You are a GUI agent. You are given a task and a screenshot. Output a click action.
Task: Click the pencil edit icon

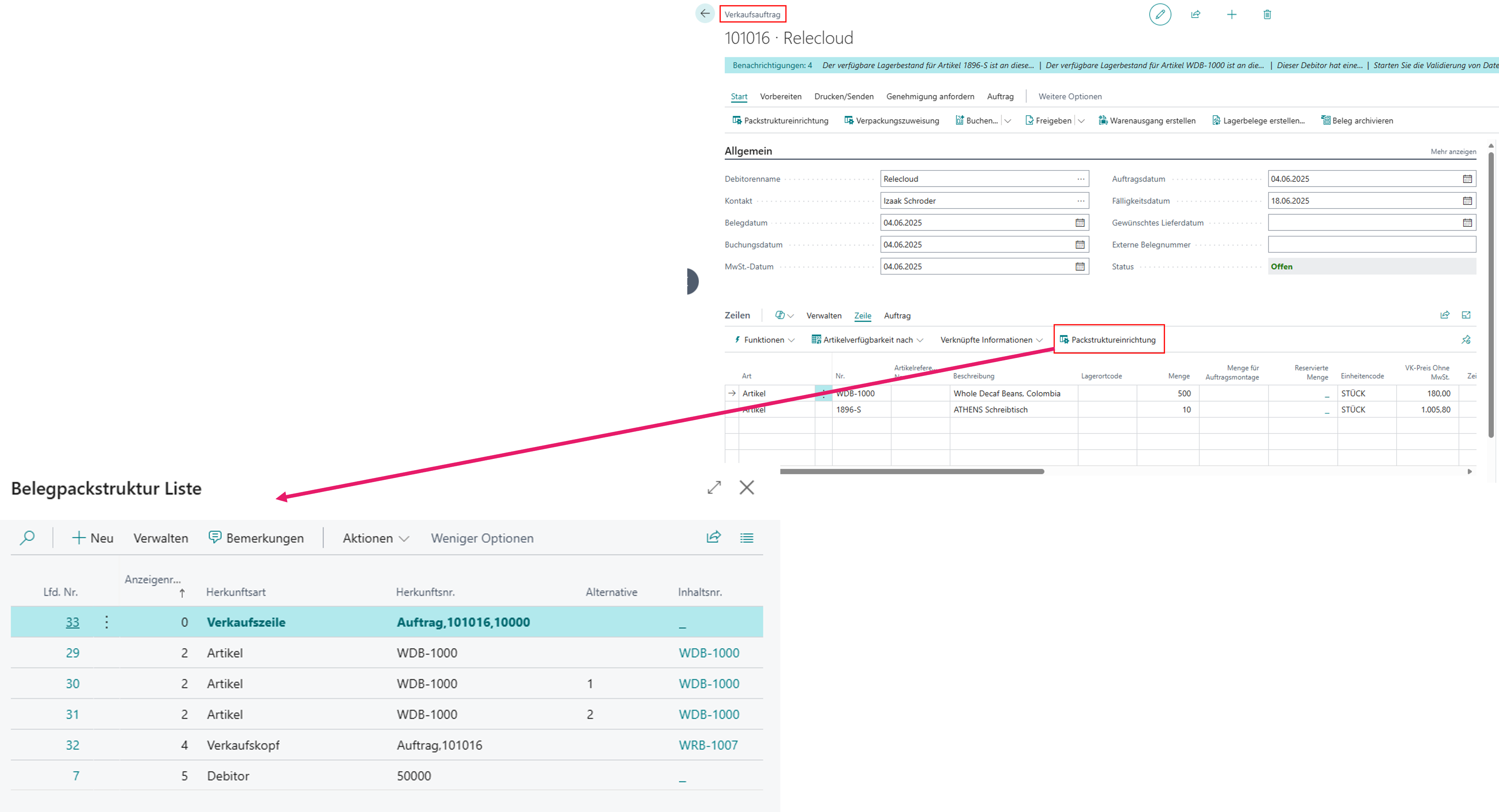click(x=1160, y=14)
